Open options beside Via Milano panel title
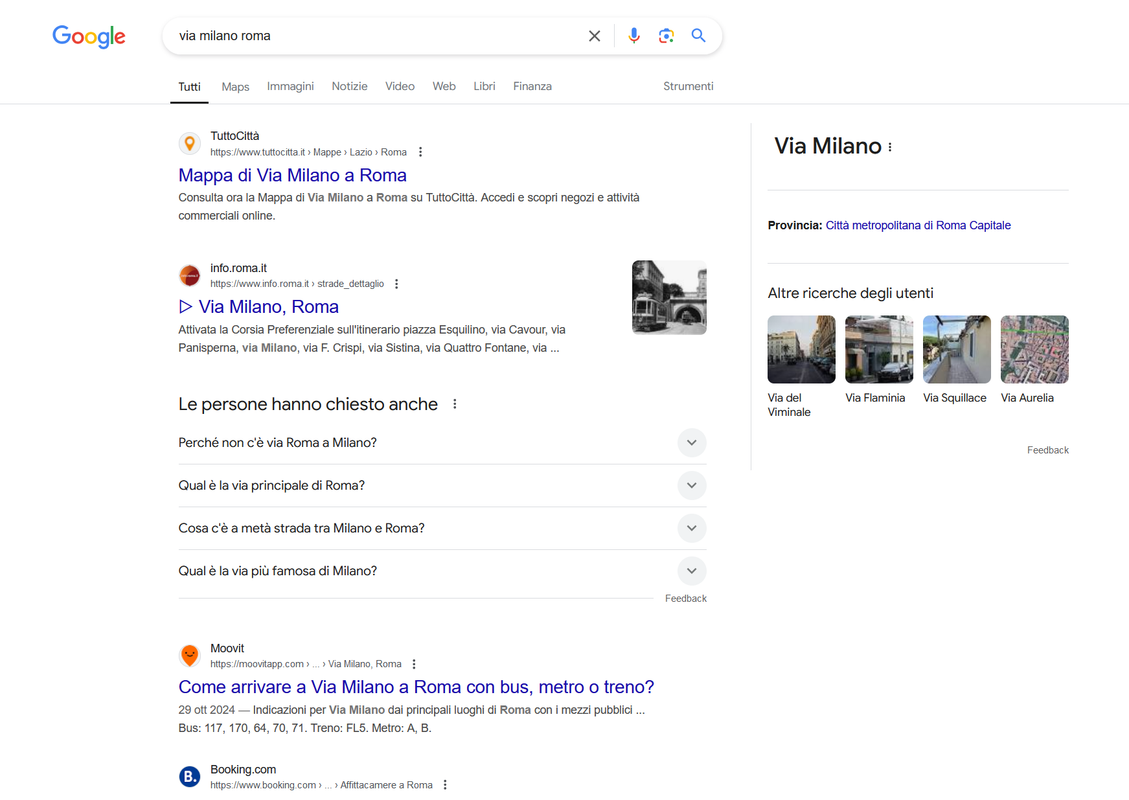Screen dimensions: 1129x800 890,147
